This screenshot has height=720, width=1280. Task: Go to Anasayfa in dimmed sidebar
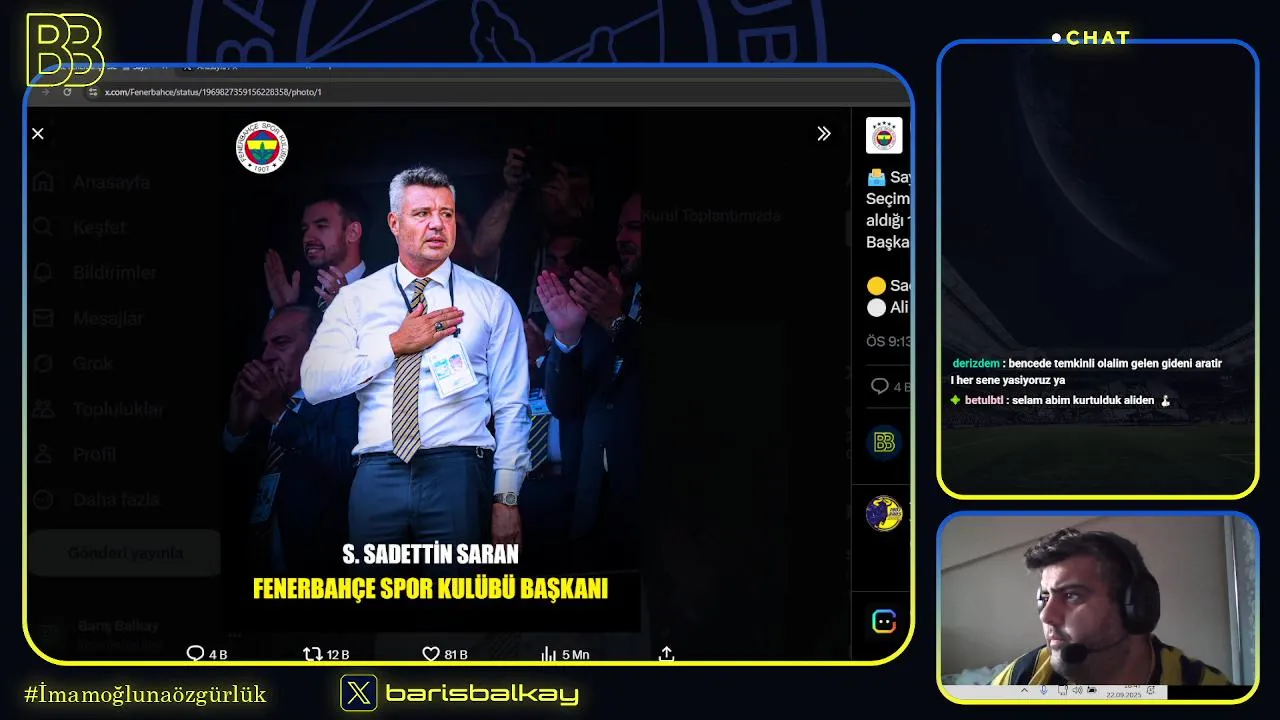[x=92, y=182]
